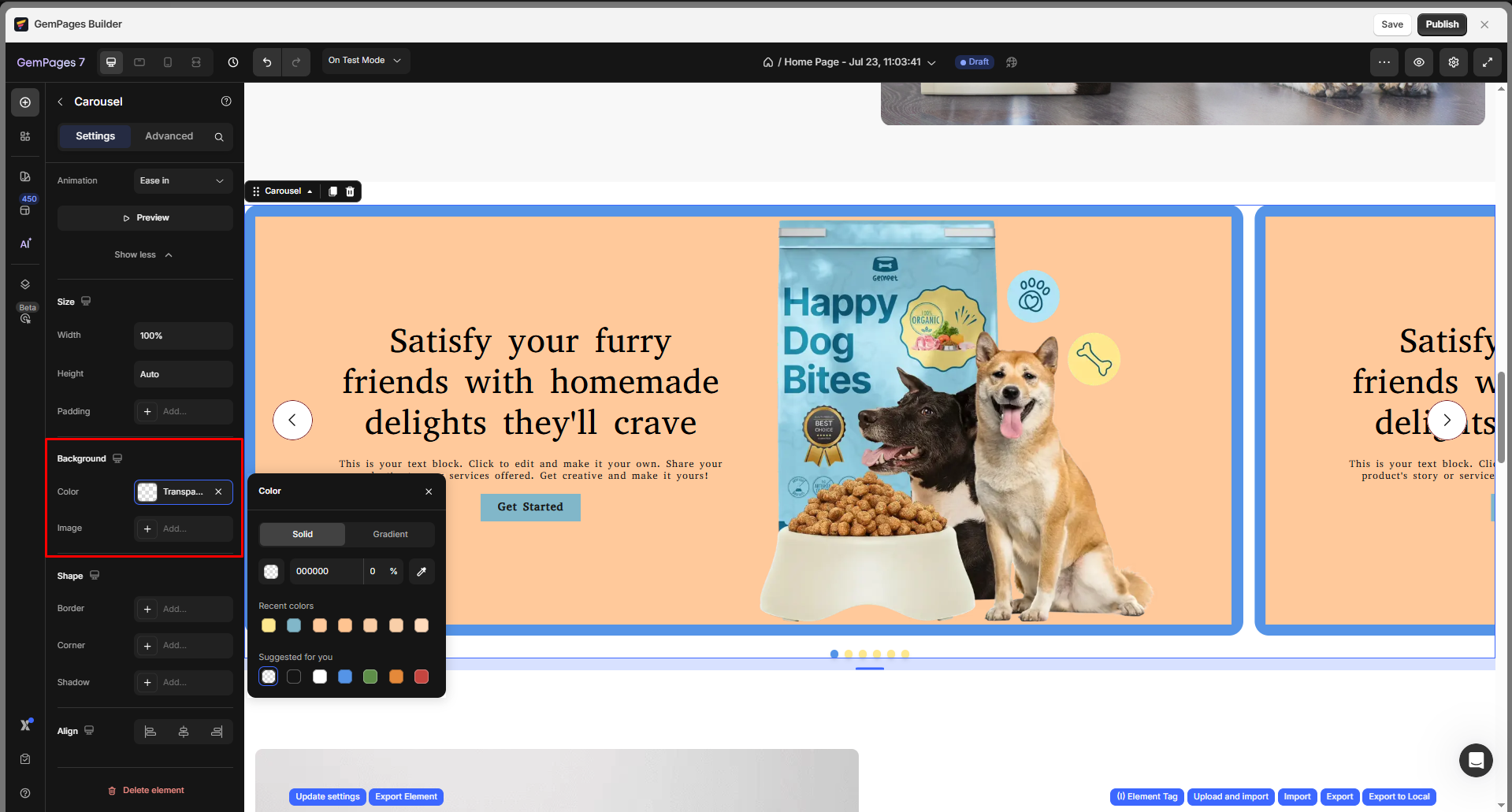
Task: Choose the yellow recent color swatch
Action: (269, 625)
